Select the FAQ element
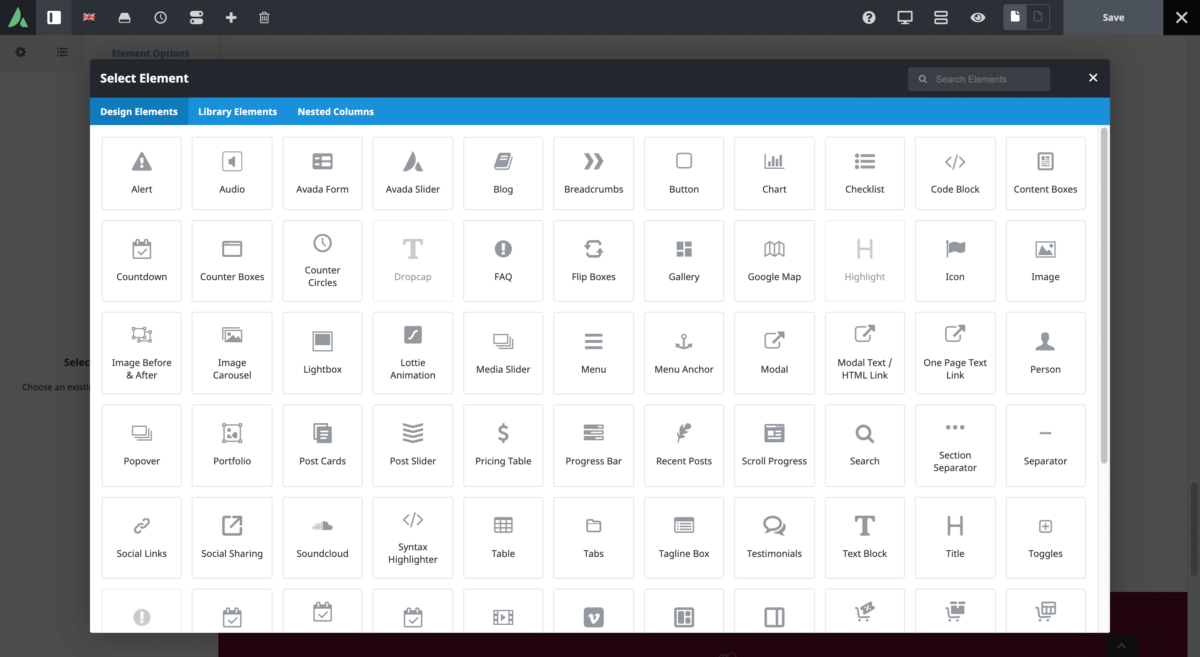The image size is (1200, 657). [x=503, y=261]
